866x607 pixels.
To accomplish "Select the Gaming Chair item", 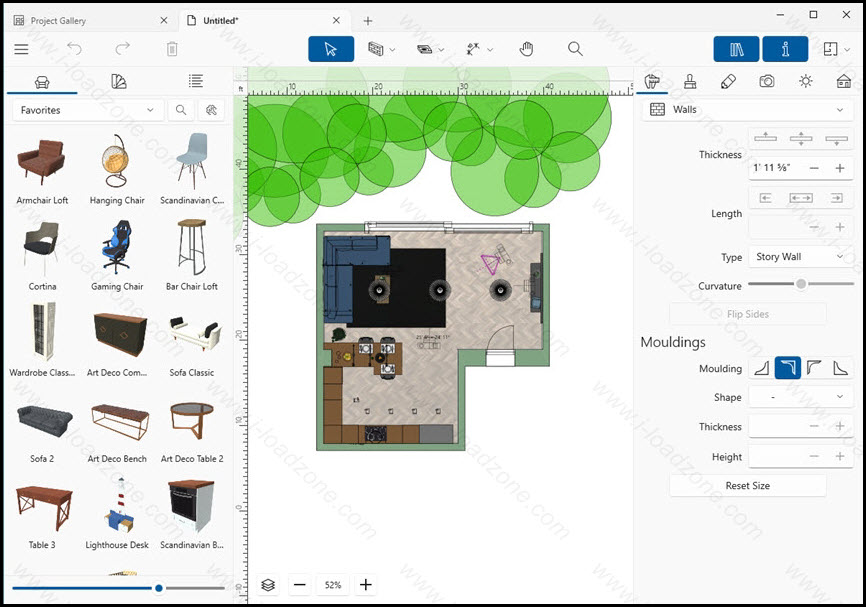I will 117,256.
